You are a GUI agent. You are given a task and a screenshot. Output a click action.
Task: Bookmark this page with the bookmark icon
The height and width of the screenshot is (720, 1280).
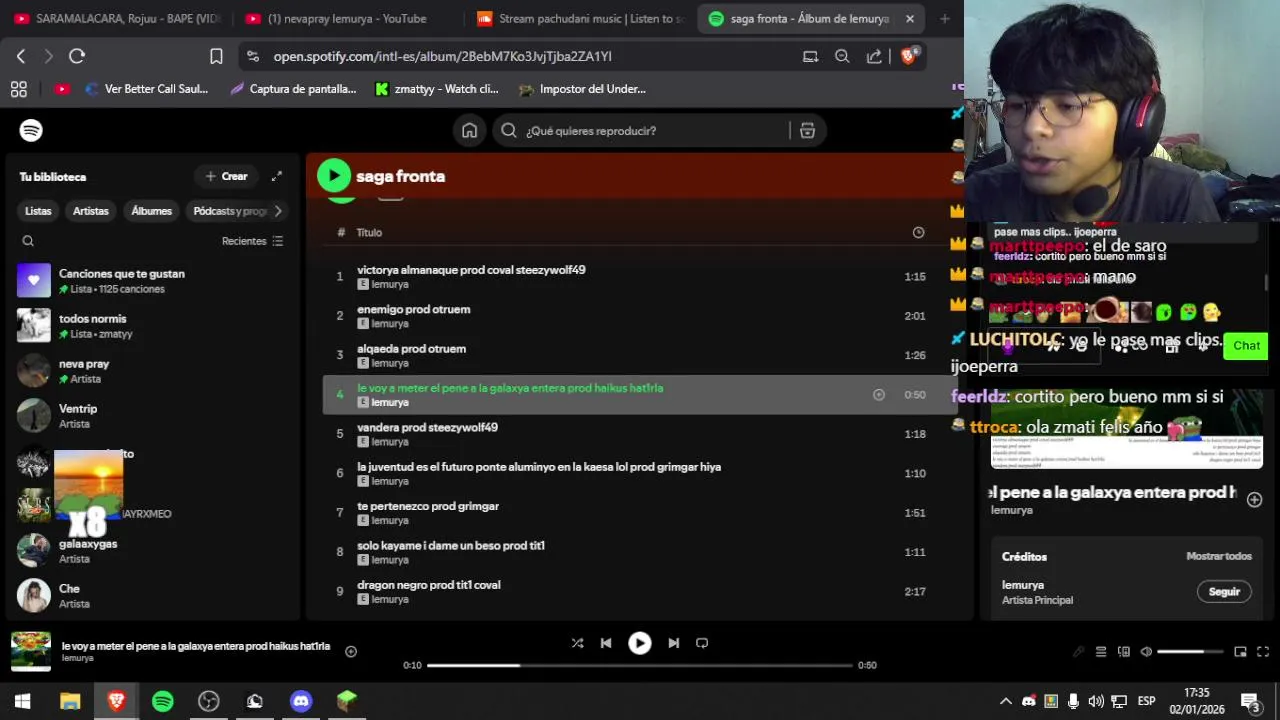pyautogui.click(x=216, y=57)
